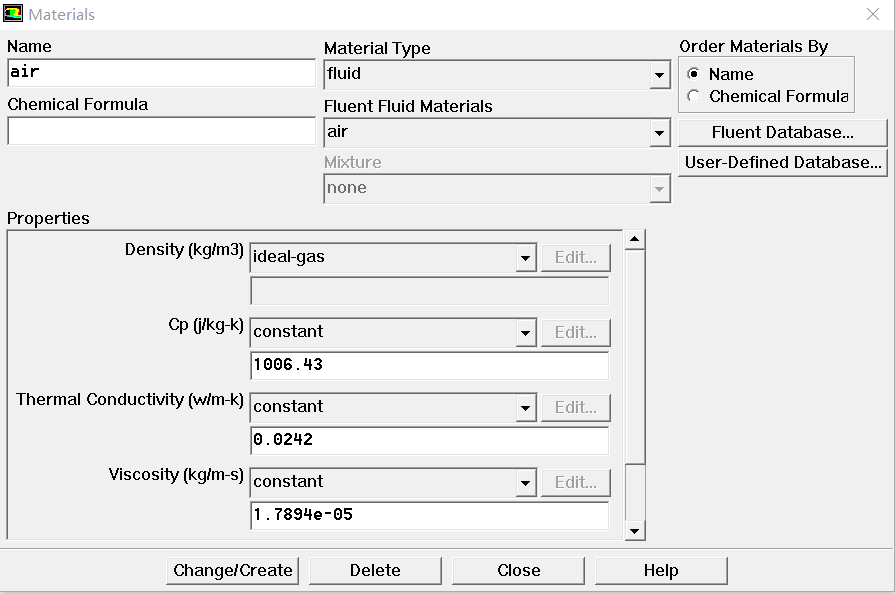Screen dimensions: 895x594
Task: Click into the material Name field
Action: (x=161, y=73)
